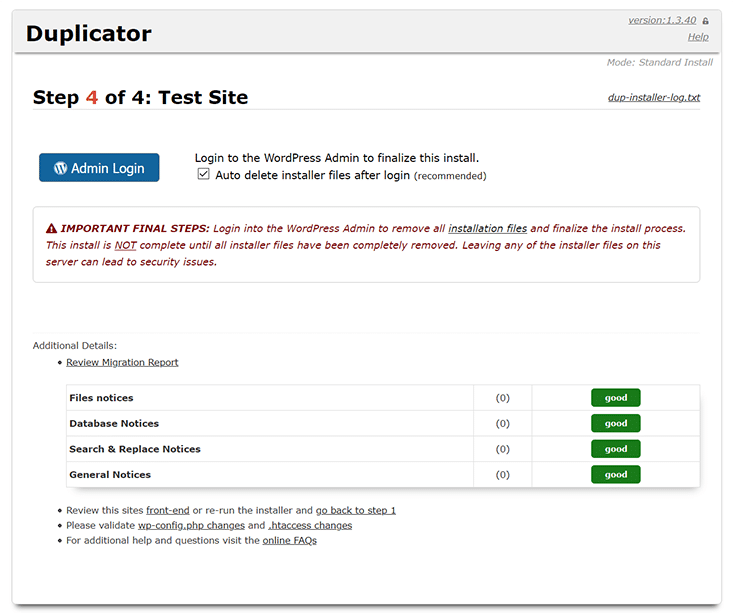Click (0) count for Search & Replace Notices
The width and height of the screenshot is (733, 616).
503,449
